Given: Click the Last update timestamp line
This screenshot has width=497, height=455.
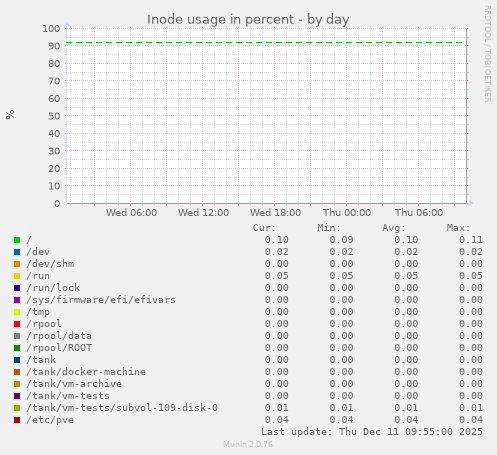Looking at the screenshot, I should [372, 432].
